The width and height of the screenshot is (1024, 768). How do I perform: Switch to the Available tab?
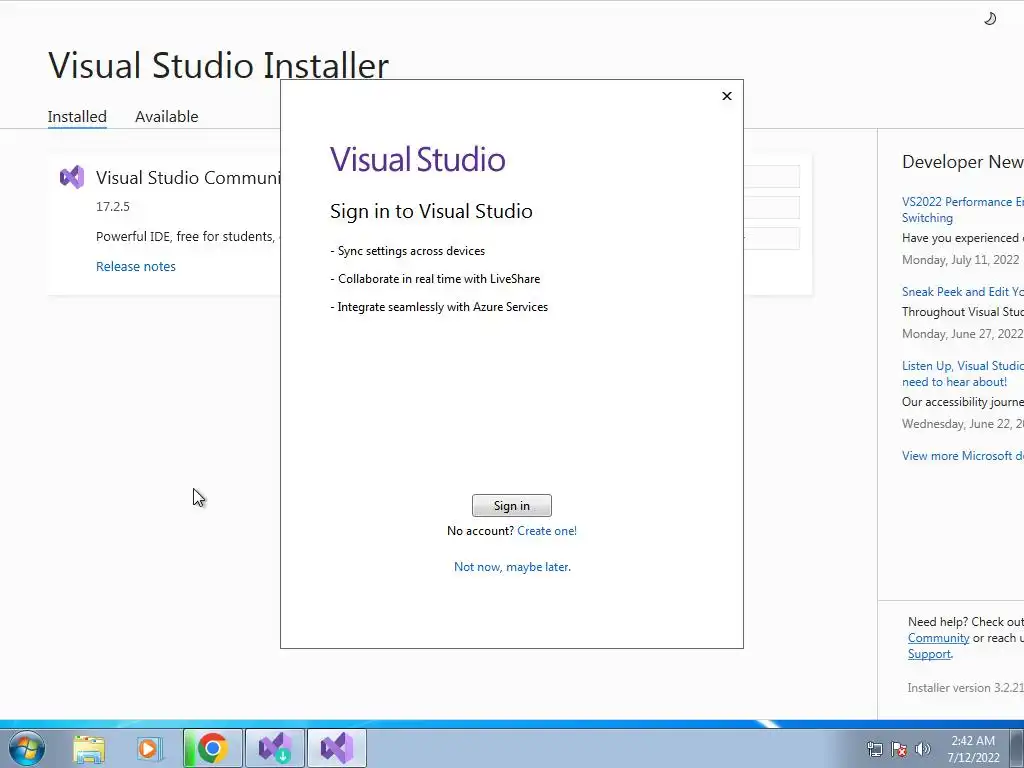coord(167,116)
